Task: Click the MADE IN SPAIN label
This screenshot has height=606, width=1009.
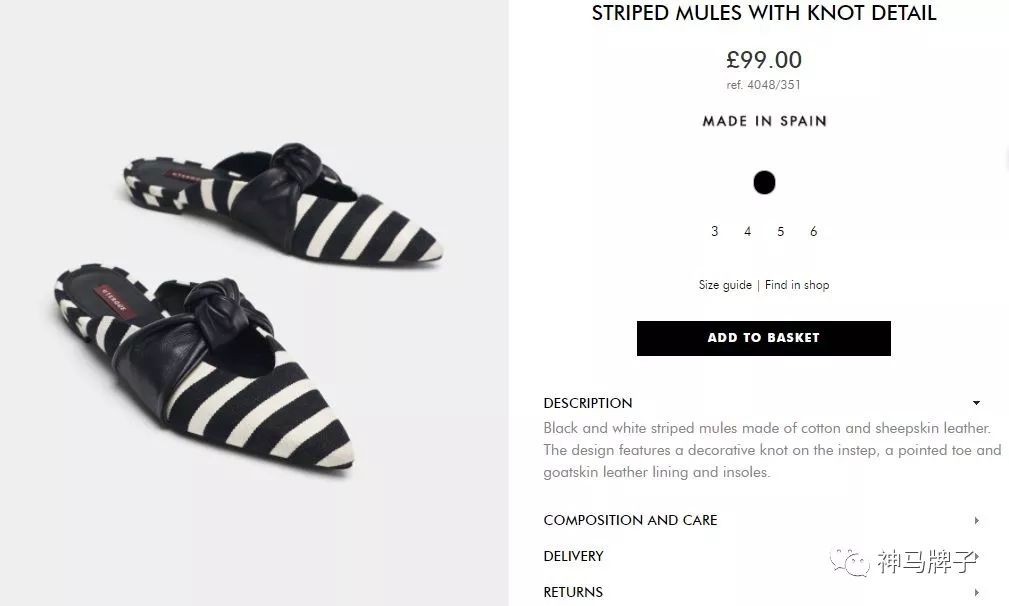Action: point(764,121)
